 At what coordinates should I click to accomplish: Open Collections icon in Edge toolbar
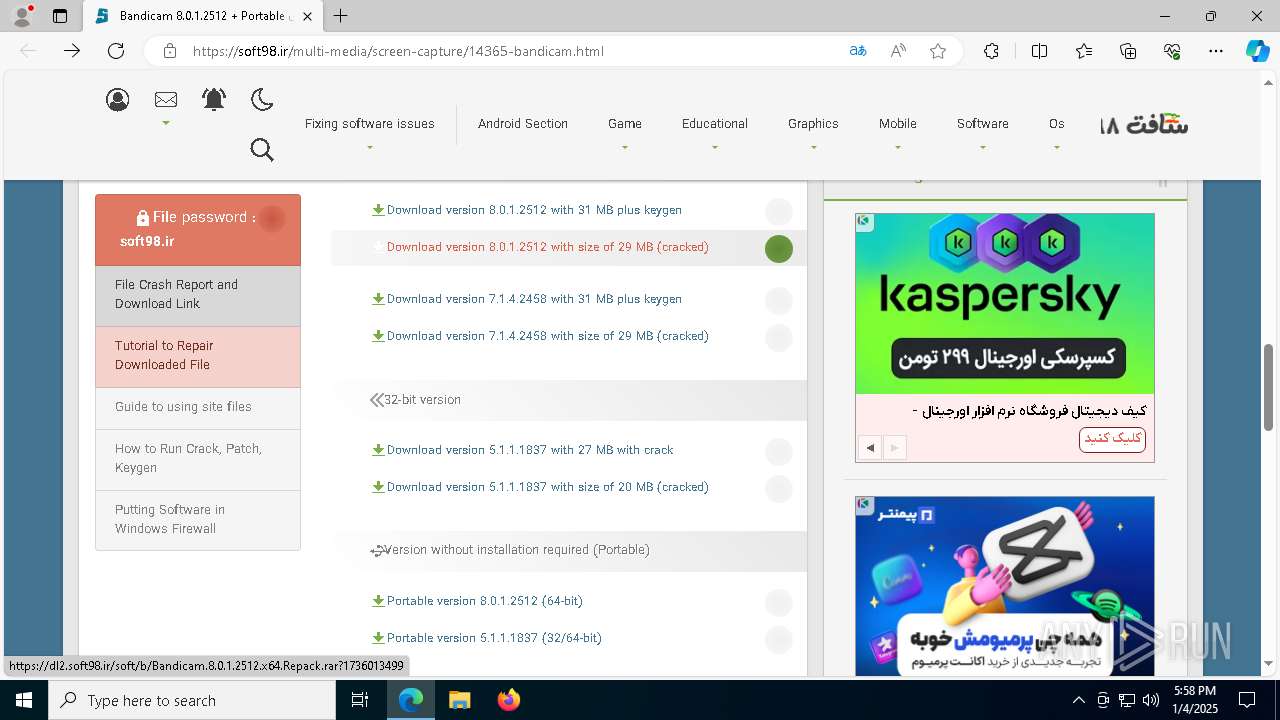pyautogui.click(x=1128, y=51)
